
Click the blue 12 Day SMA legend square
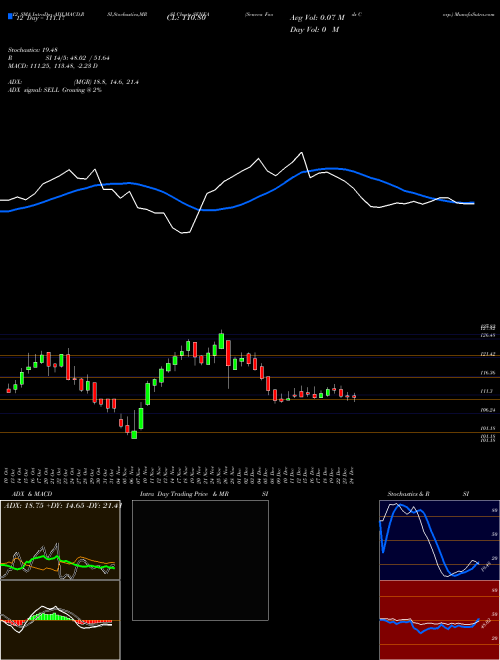(10, 16)
